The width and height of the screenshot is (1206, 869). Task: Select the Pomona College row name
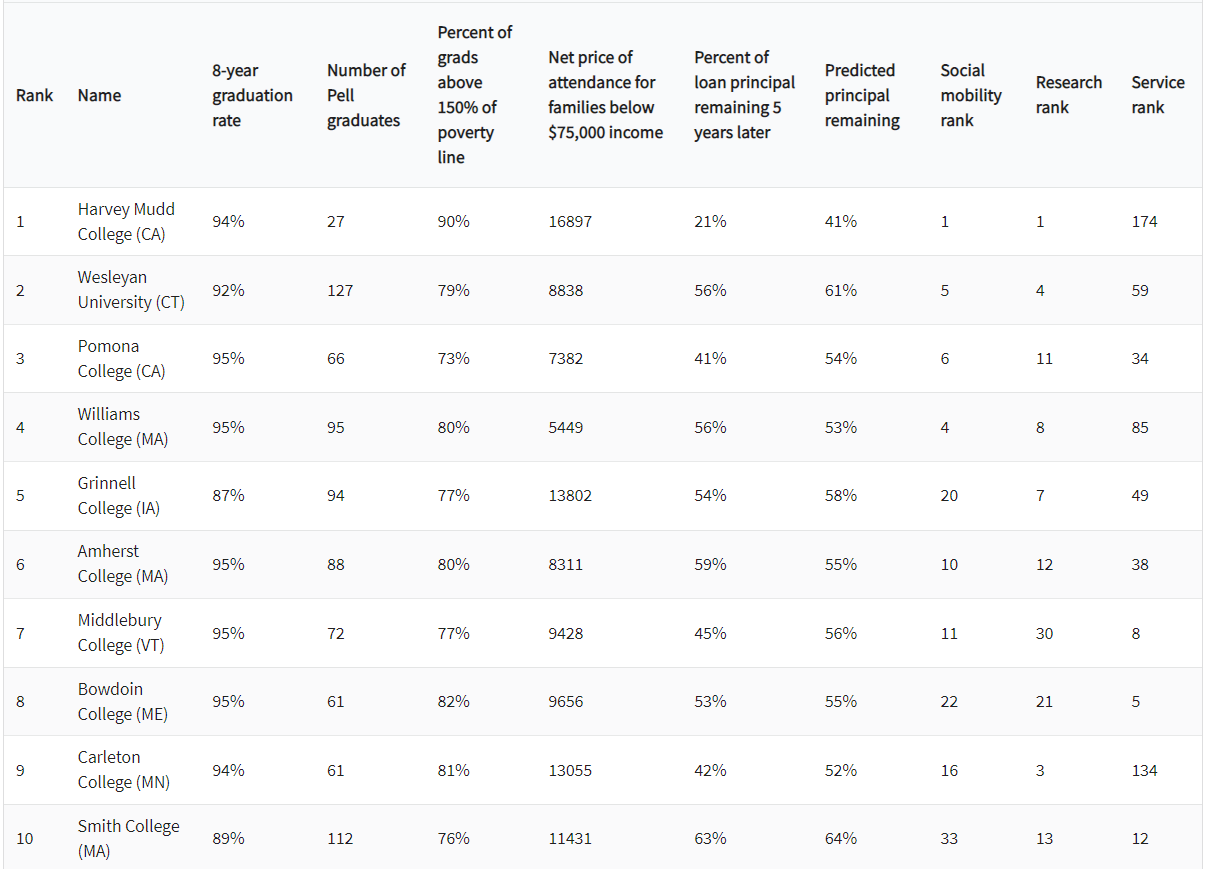coord(121,359)
